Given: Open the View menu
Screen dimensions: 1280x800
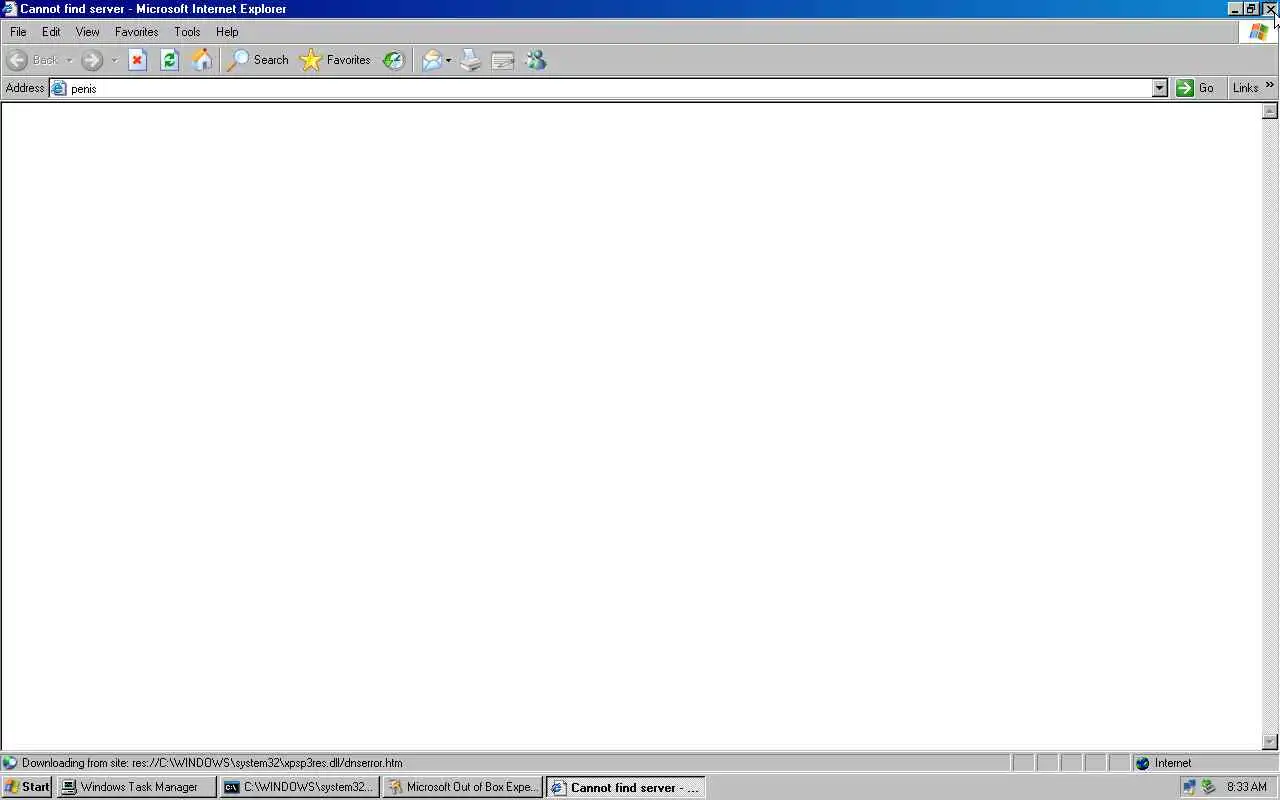Looking at the screenshot, I should point(88,32).
